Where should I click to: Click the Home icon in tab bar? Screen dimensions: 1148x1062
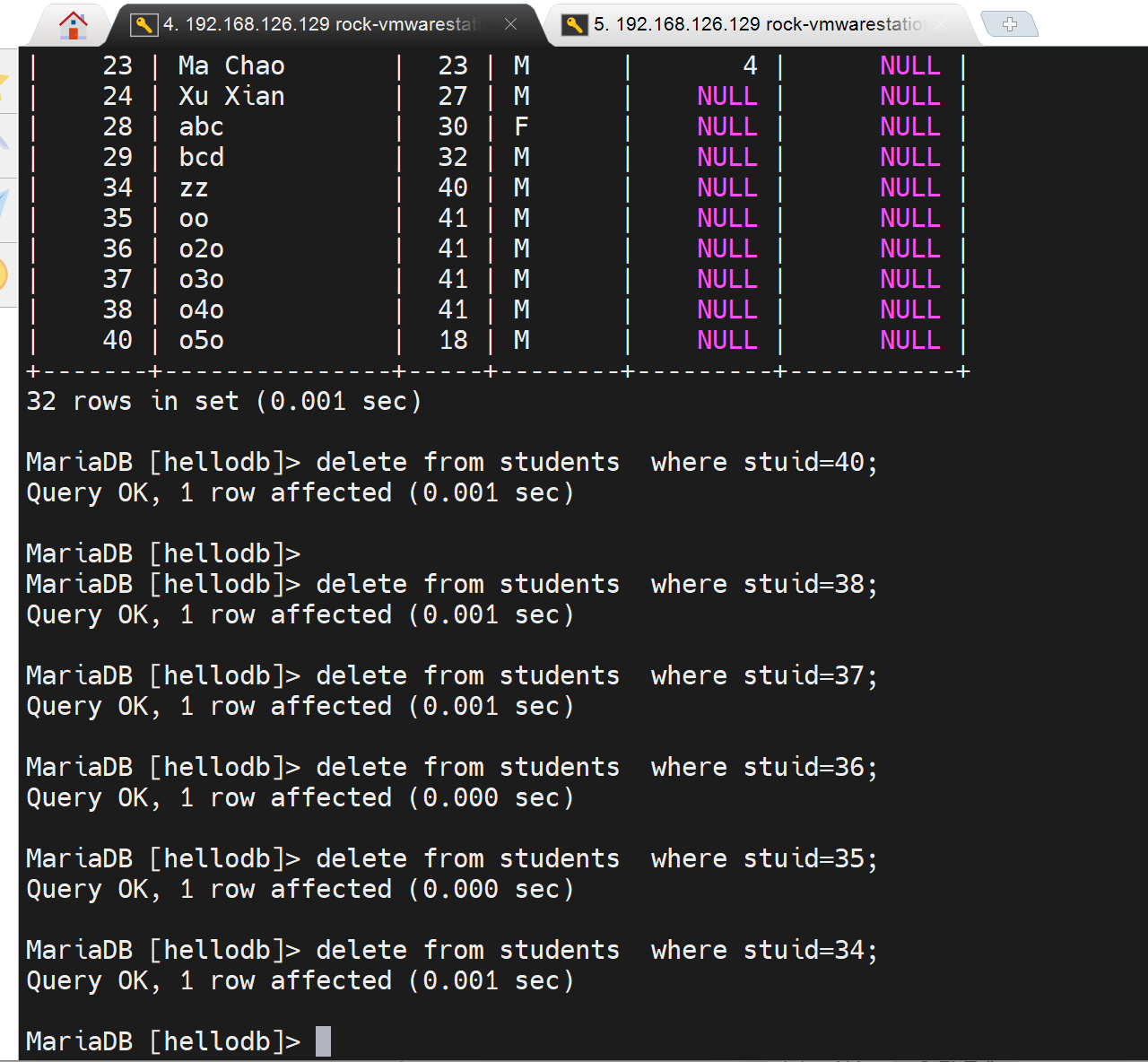[x=73, y=25]
